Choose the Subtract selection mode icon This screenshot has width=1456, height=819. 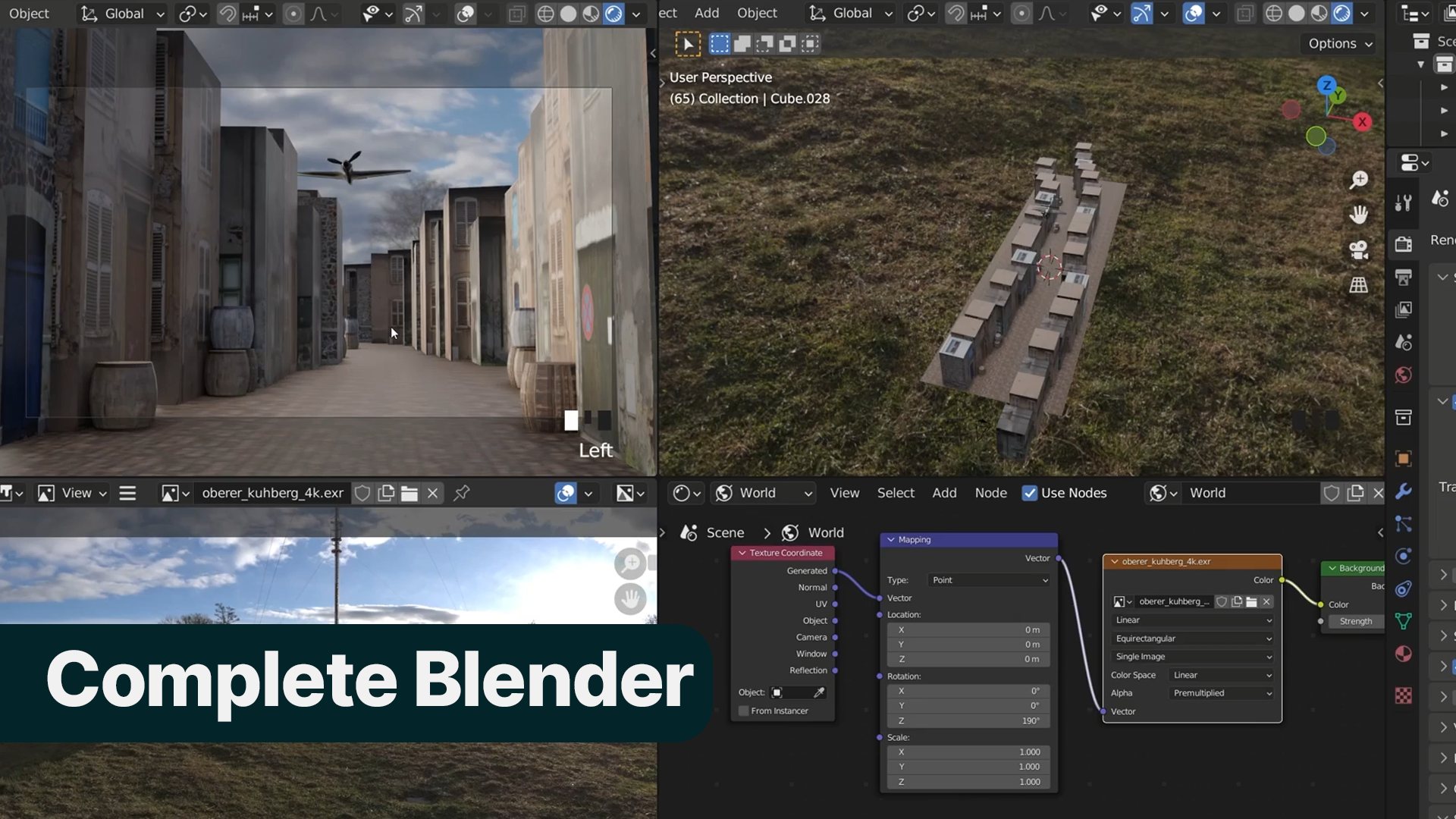point(764,44)
